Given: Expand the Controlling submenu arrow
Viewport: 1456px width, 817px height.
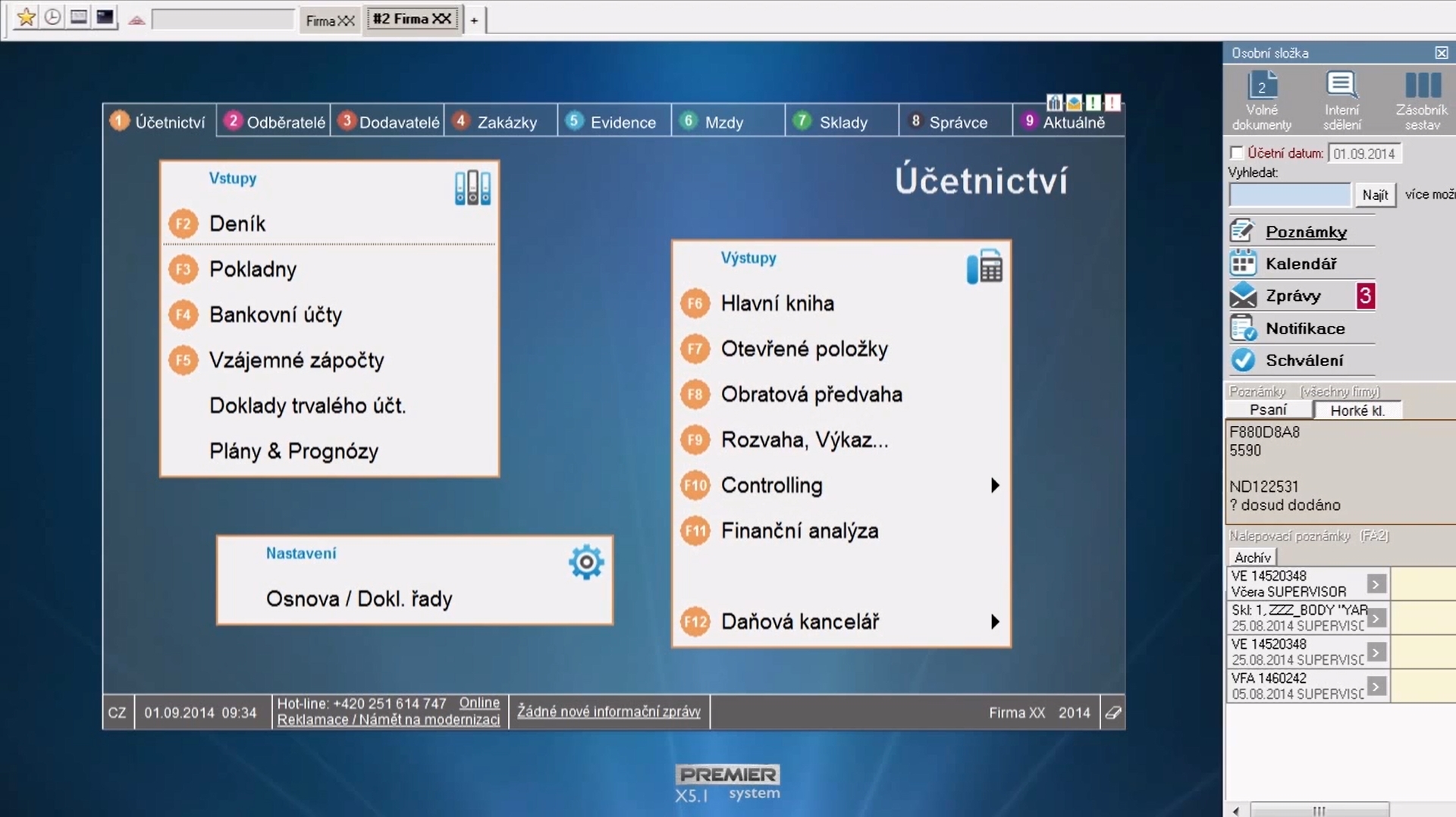Looking at the screenshot, I should [994, 485].
